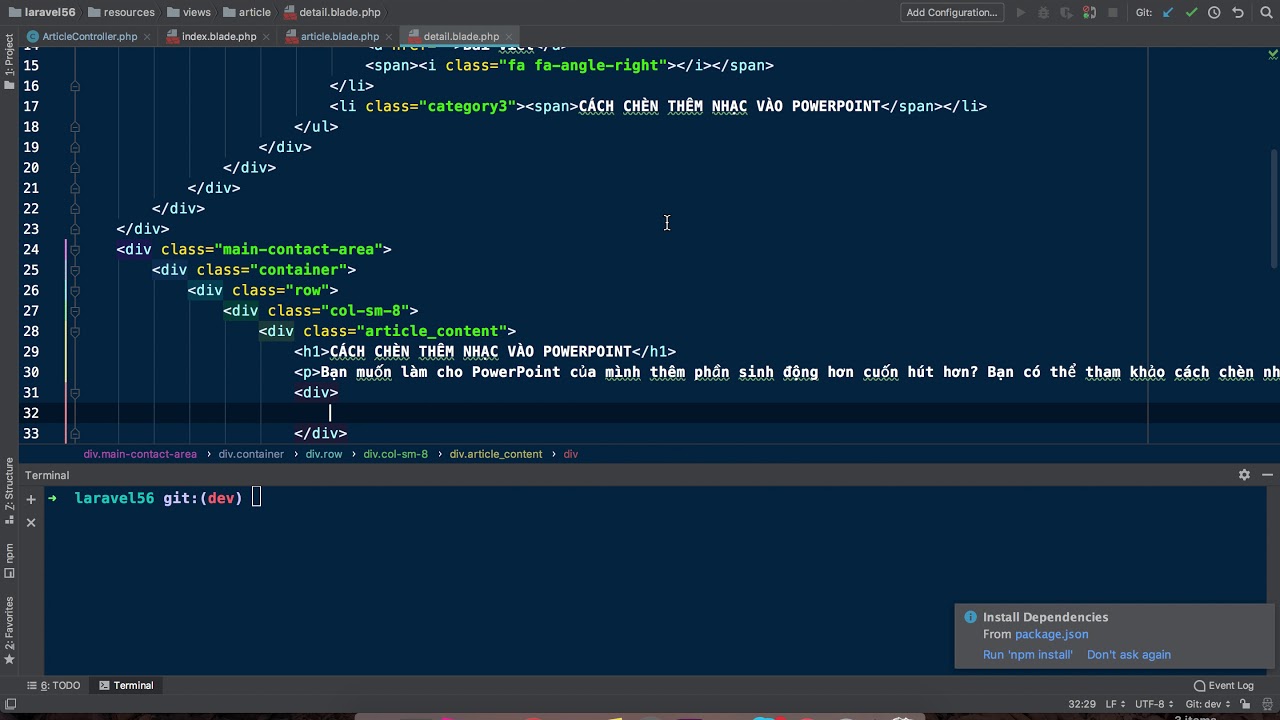Switch to index.blade.php editor tab
The height and width of the screenshot is (720, 1280).
[x=219, y=36]
